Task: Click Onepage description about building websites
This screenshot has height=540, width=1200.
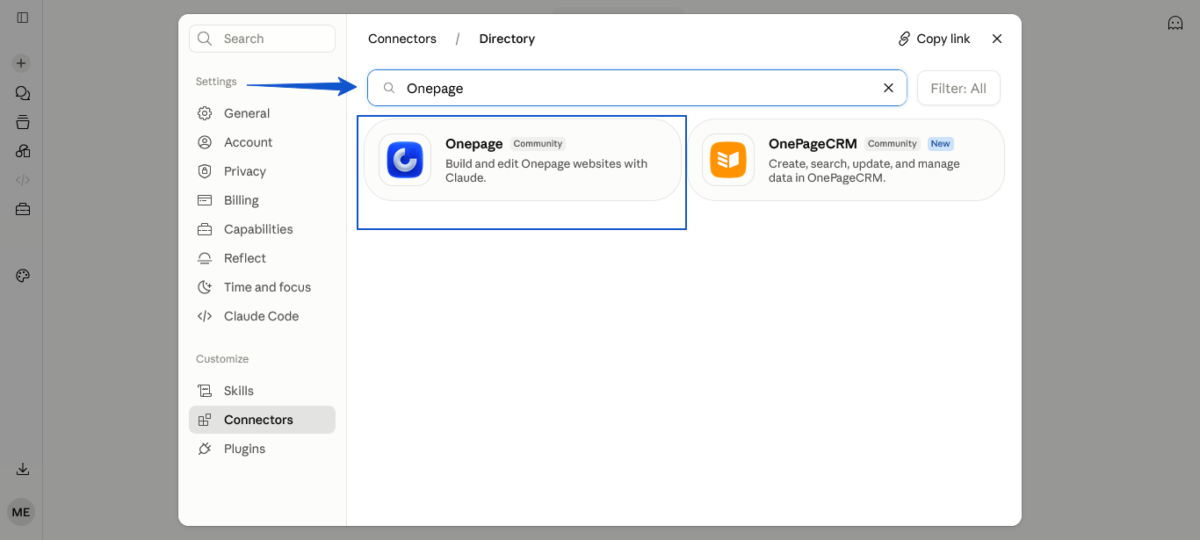Action: [x=546, y=171]
